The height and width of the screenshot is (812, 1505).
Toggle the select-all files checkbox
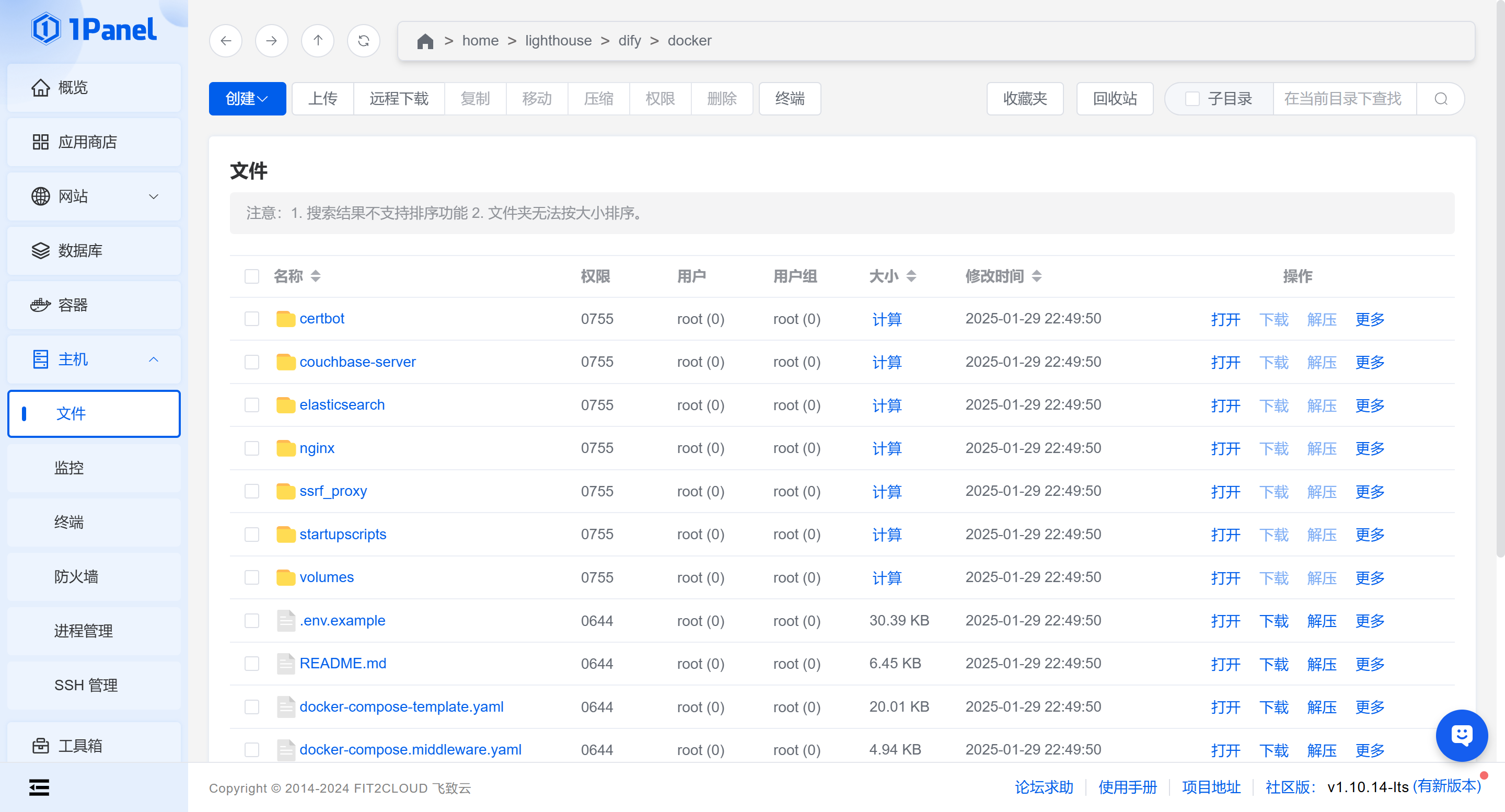[251, 276]
